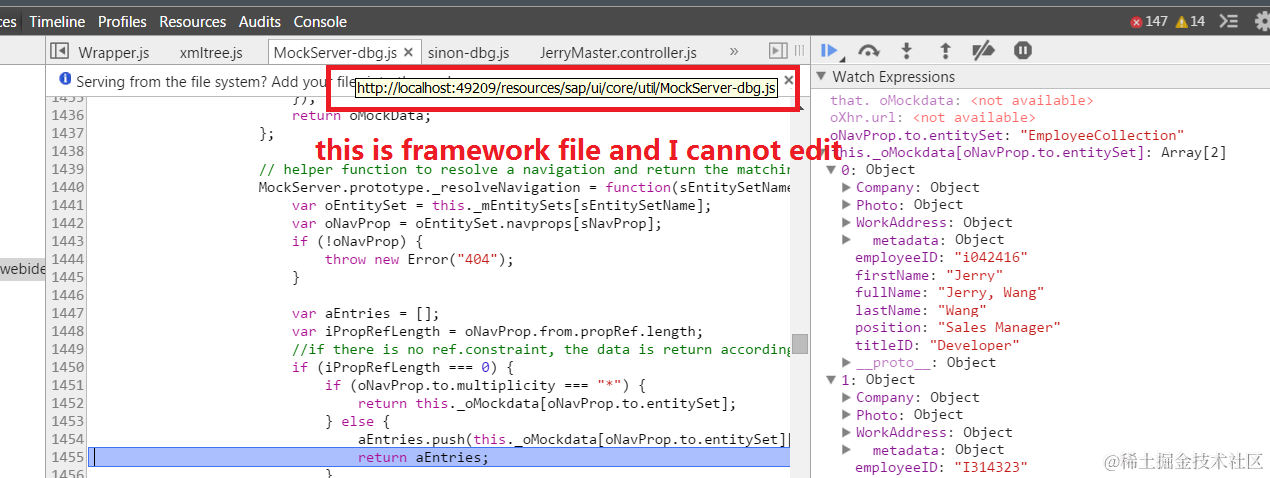The height and width of the screenshot is (478, 1270).
Task: Click the info icon in the notification bar
Action: (65, 79)
